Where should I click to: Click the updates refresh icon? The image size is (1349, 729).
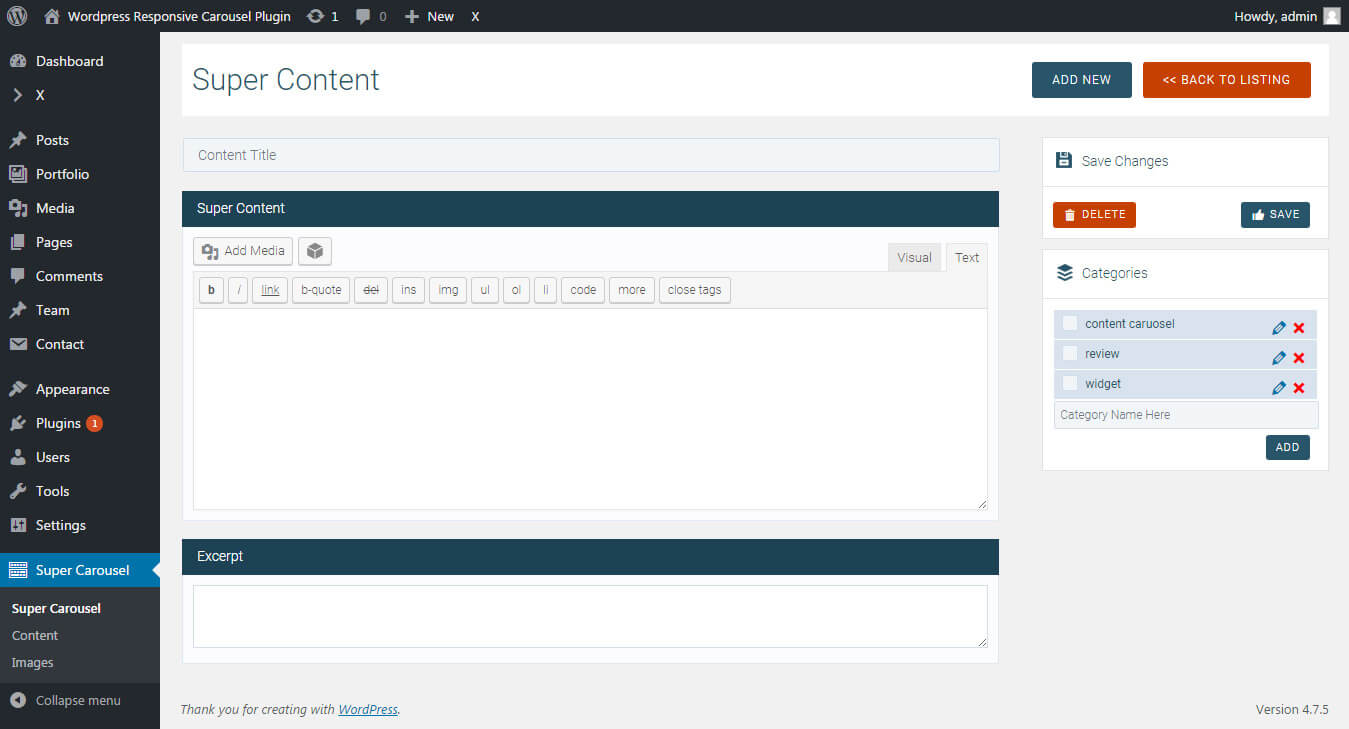click(315, 16)
